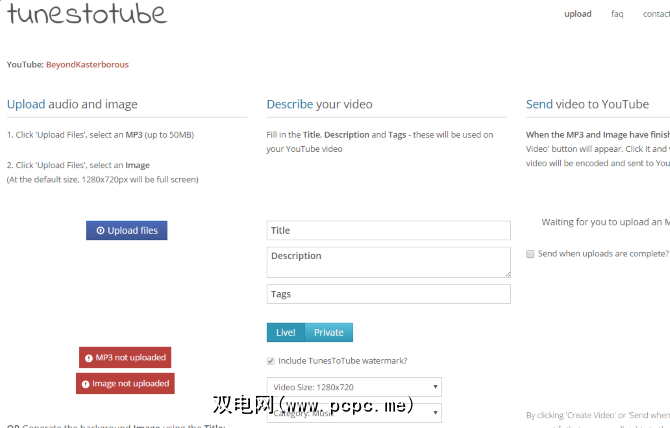Open BeyondKasterborous YouTube account link
670x428 pixels.
(x=87, y=64)
